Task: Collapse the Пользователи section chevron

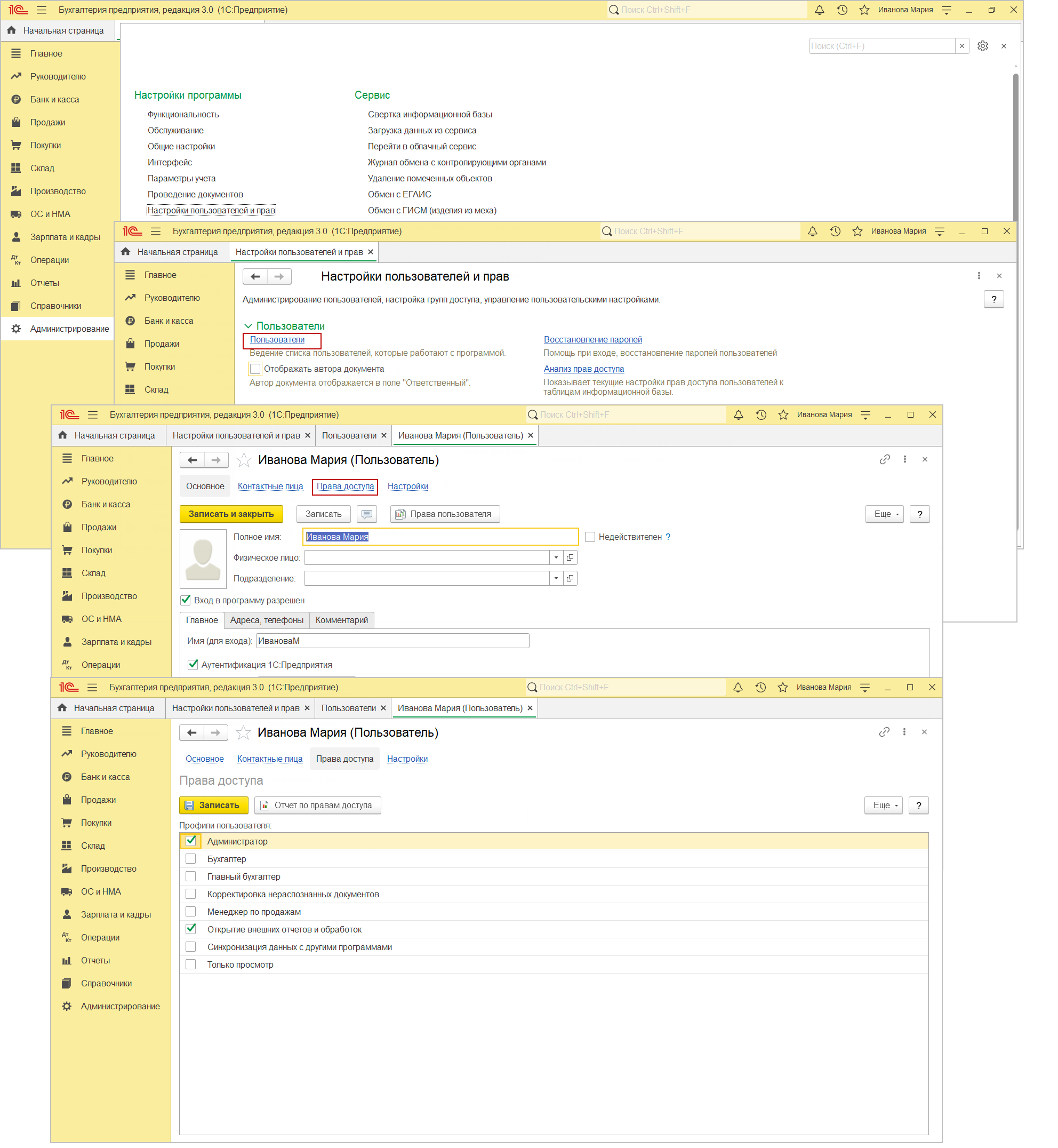Action: click(248, 326)
